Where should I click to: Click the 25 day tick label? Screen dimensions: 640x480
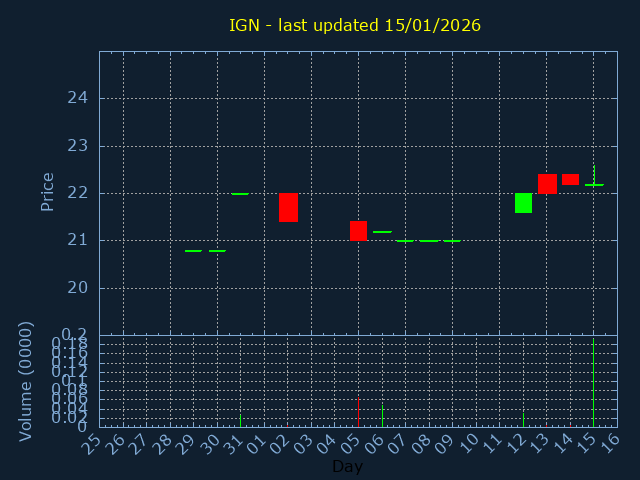pyautogui.click(x=92, y=443)
